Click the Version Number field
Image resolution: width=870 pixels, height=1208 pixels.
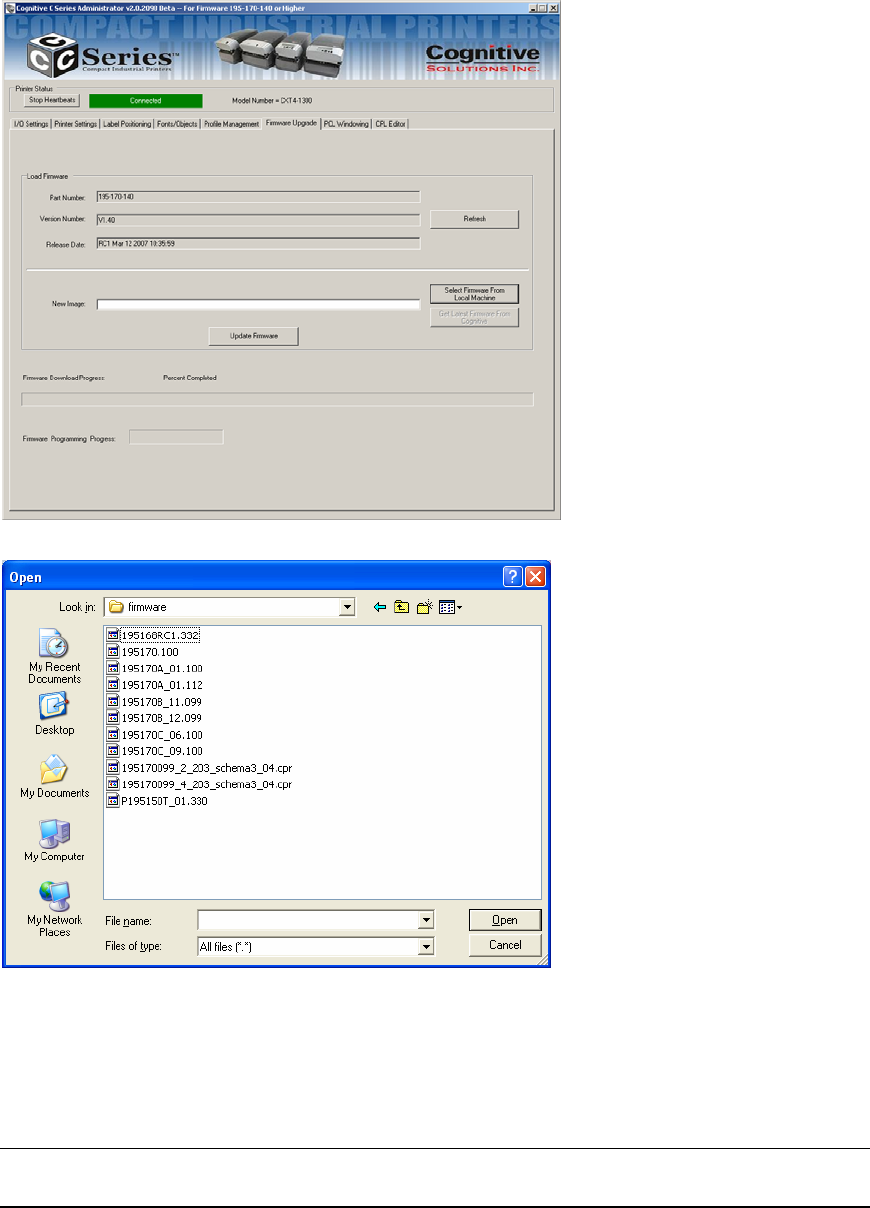click(x=258, y=220)
